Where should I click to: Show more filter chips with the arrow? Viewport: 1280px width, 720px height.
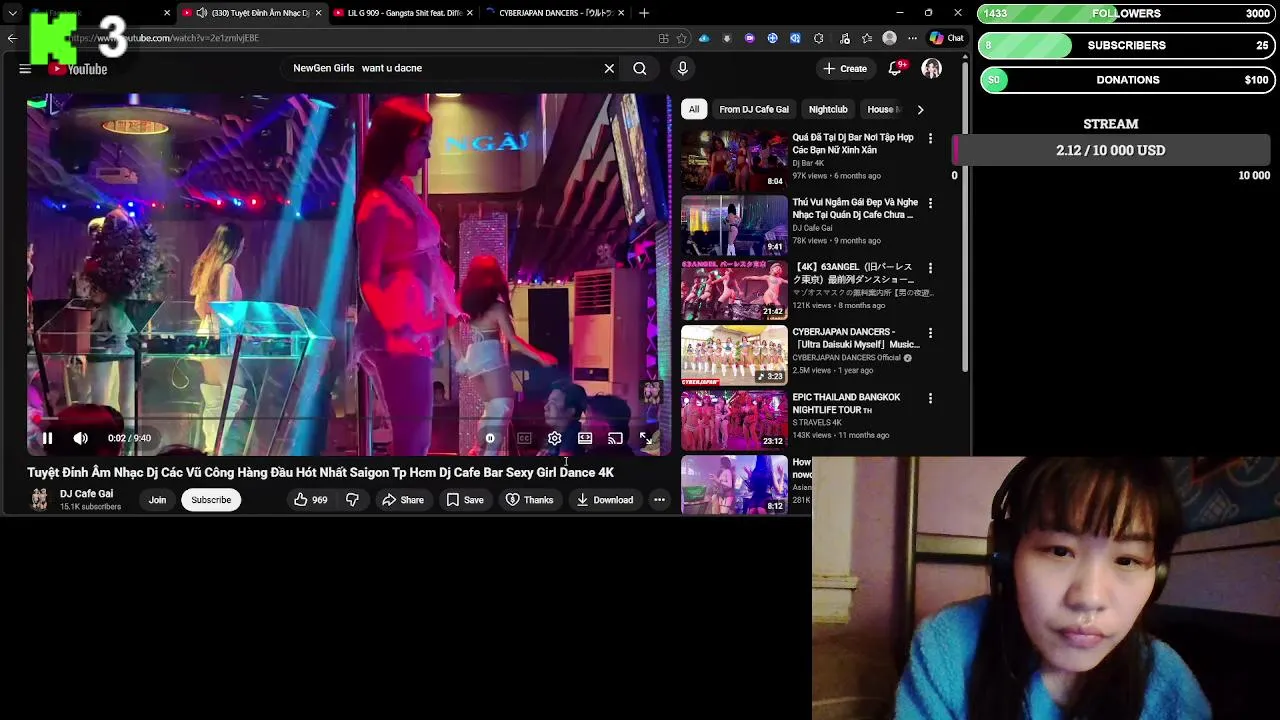point(920,109)
